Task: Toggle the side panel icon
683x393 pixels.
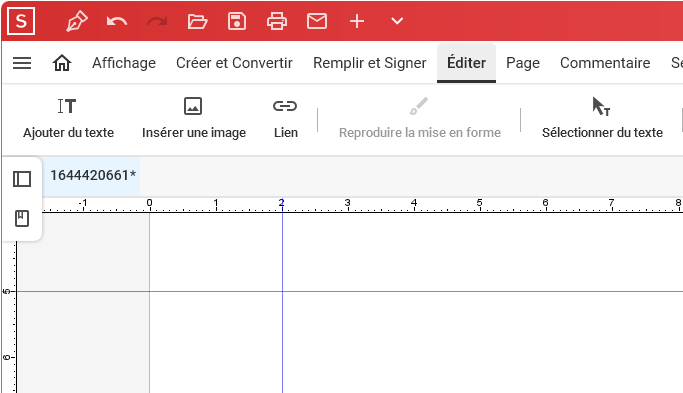Action: point(22,179)
